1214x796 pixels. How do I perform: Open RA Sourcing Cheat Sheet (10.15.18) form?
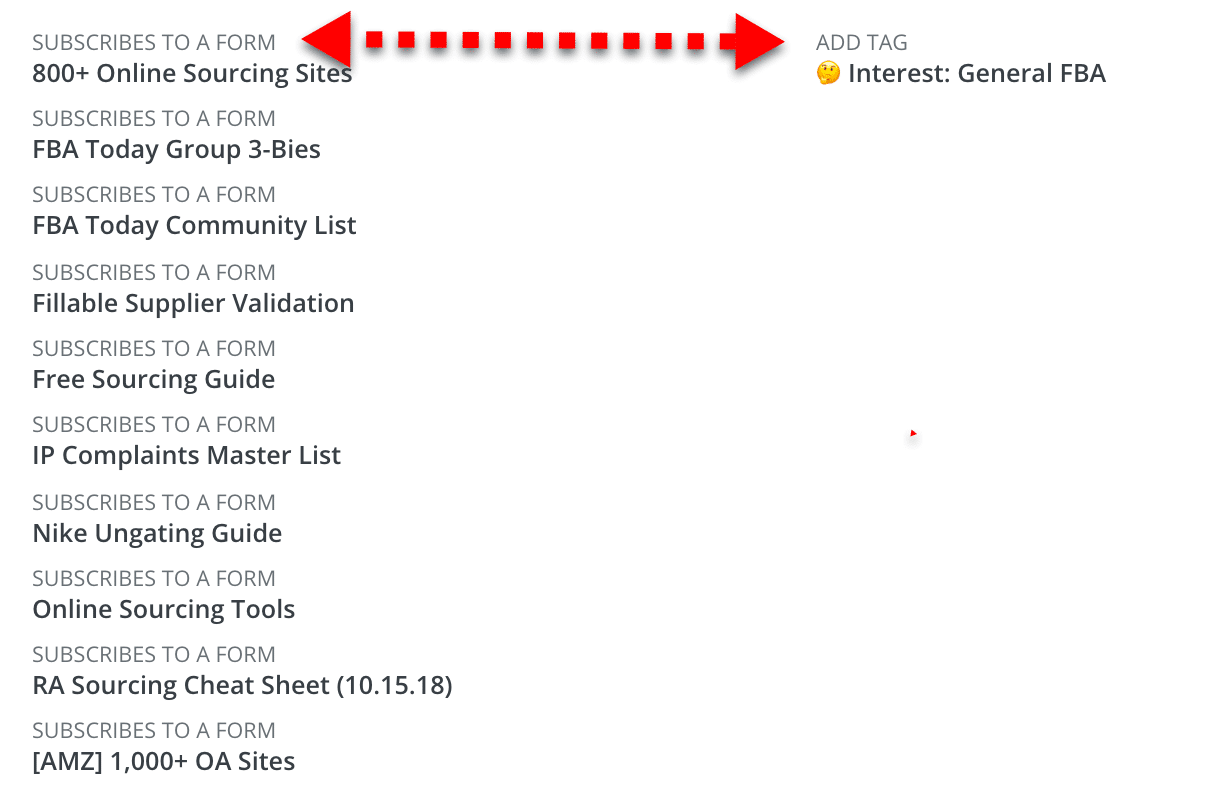tap(242, 686)
